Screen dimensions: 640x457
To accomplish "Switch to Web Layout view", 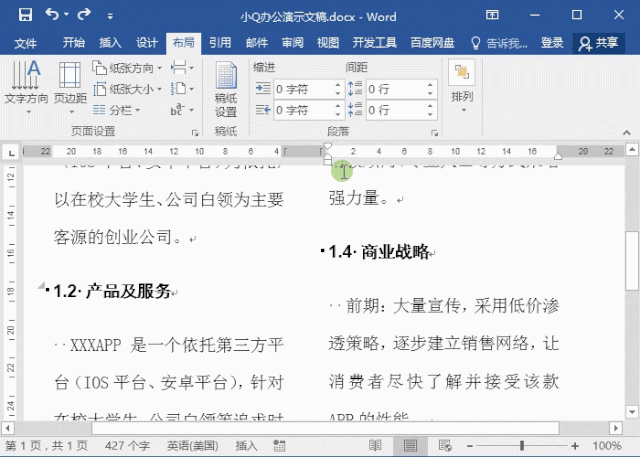I will (x=444, y=446).
